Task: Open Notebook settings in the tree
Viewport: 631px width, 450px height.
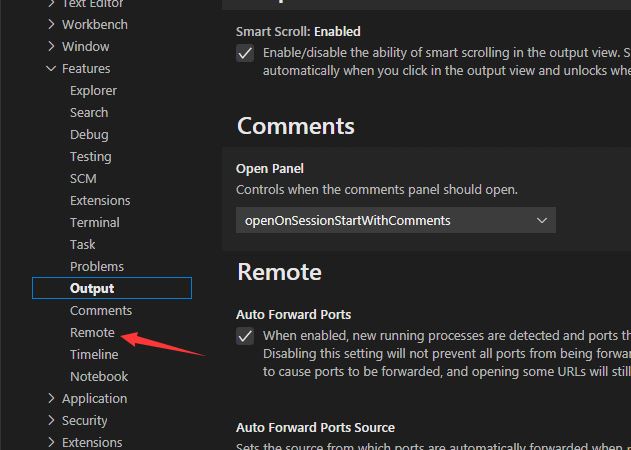Action: [x=99, y=377]
